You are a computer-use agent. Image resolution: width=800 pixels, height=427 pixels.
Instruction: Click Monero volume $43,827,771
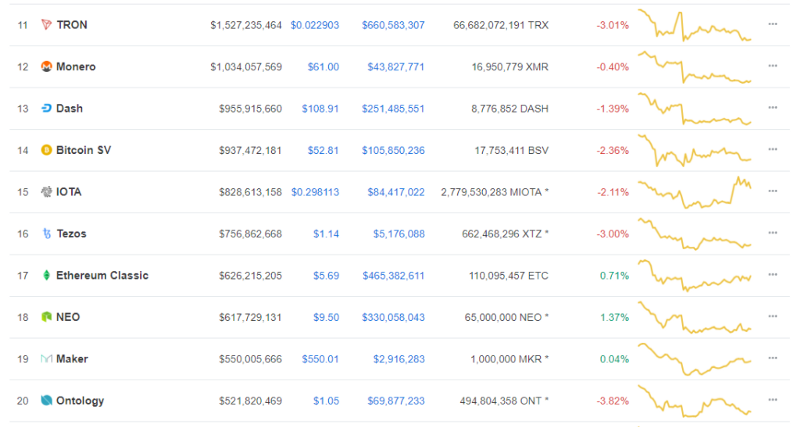tap(396, 67)
